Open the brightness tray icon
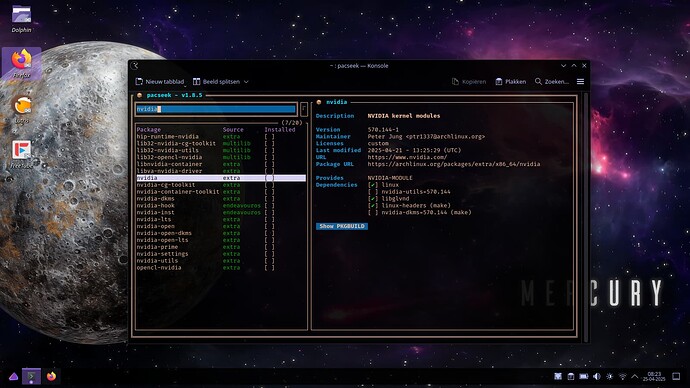 [609, 377]
